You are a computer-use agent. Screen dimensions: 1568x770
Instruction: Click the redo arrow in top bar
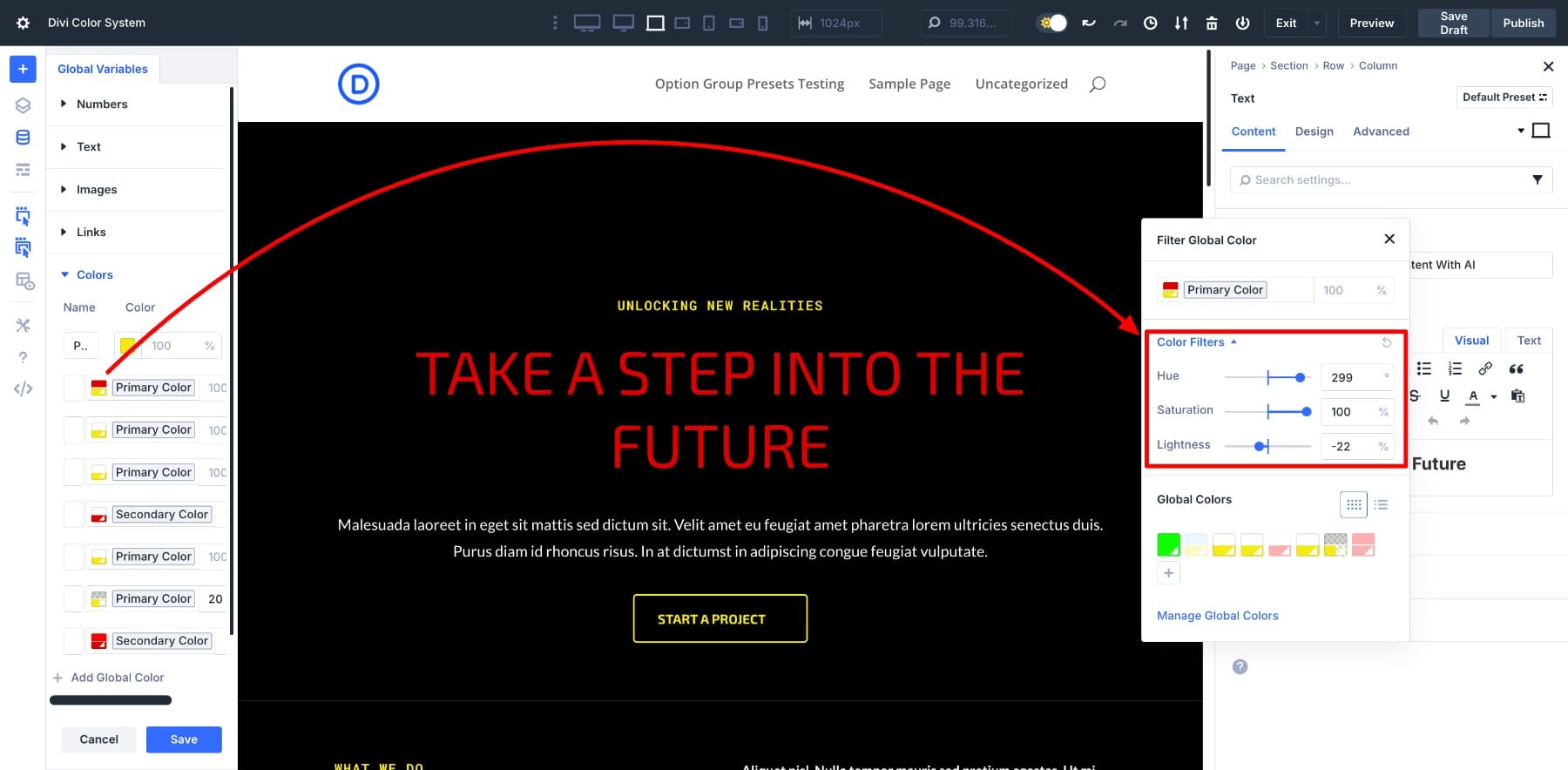coord(1120,23)
